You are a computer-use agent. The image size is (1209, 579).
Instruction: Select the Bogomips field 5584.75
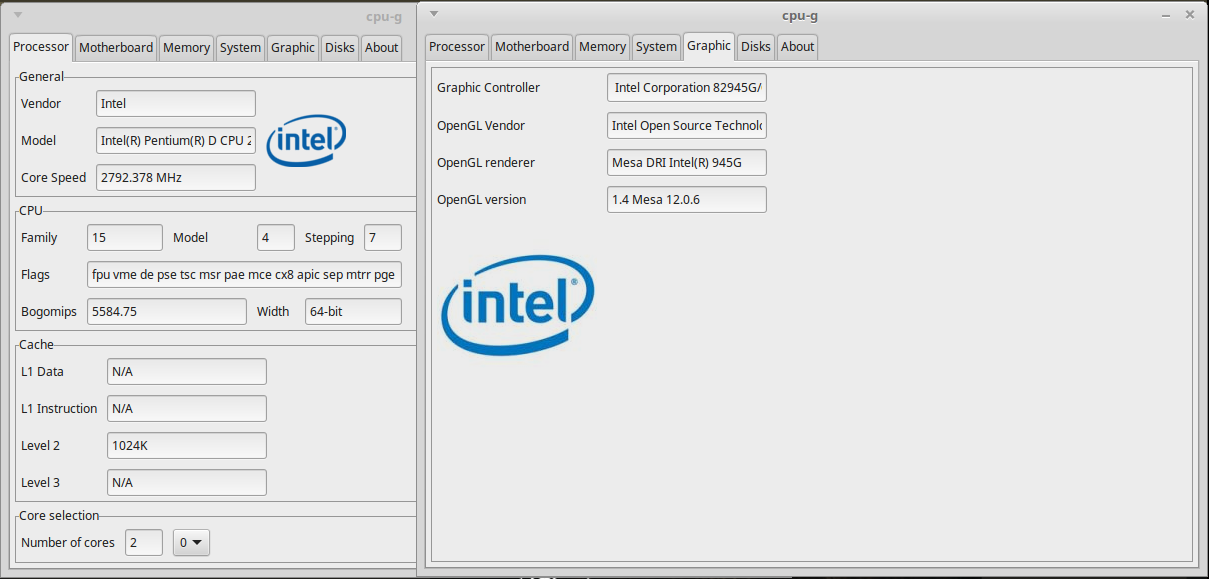coord(167,312)
